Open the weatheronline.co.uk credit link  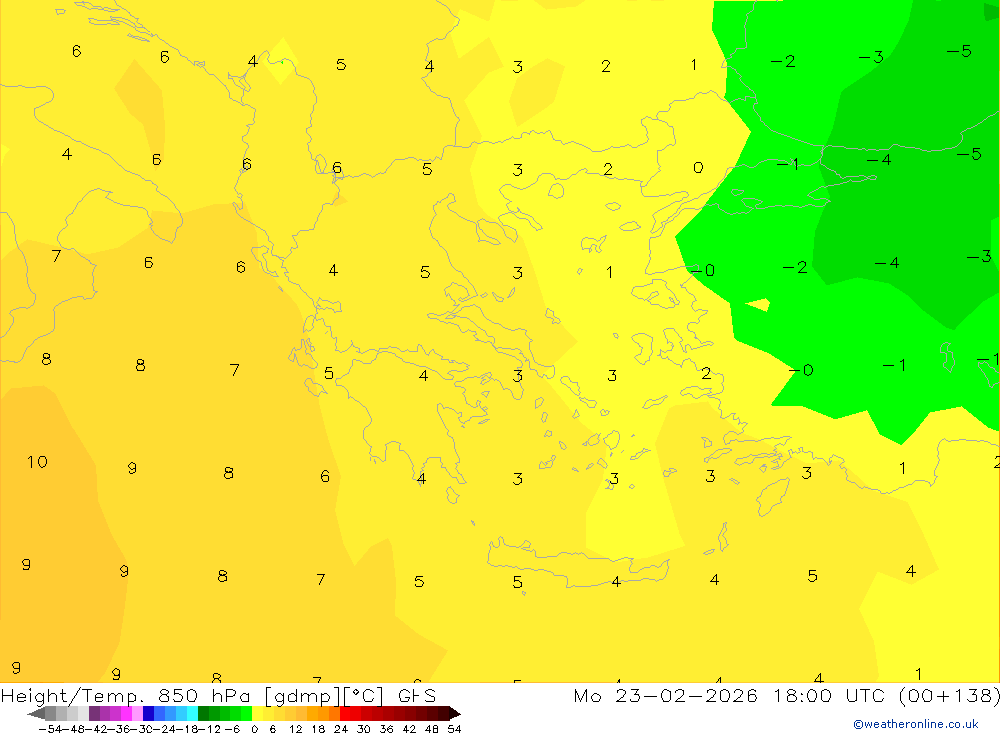click(916, 724)
